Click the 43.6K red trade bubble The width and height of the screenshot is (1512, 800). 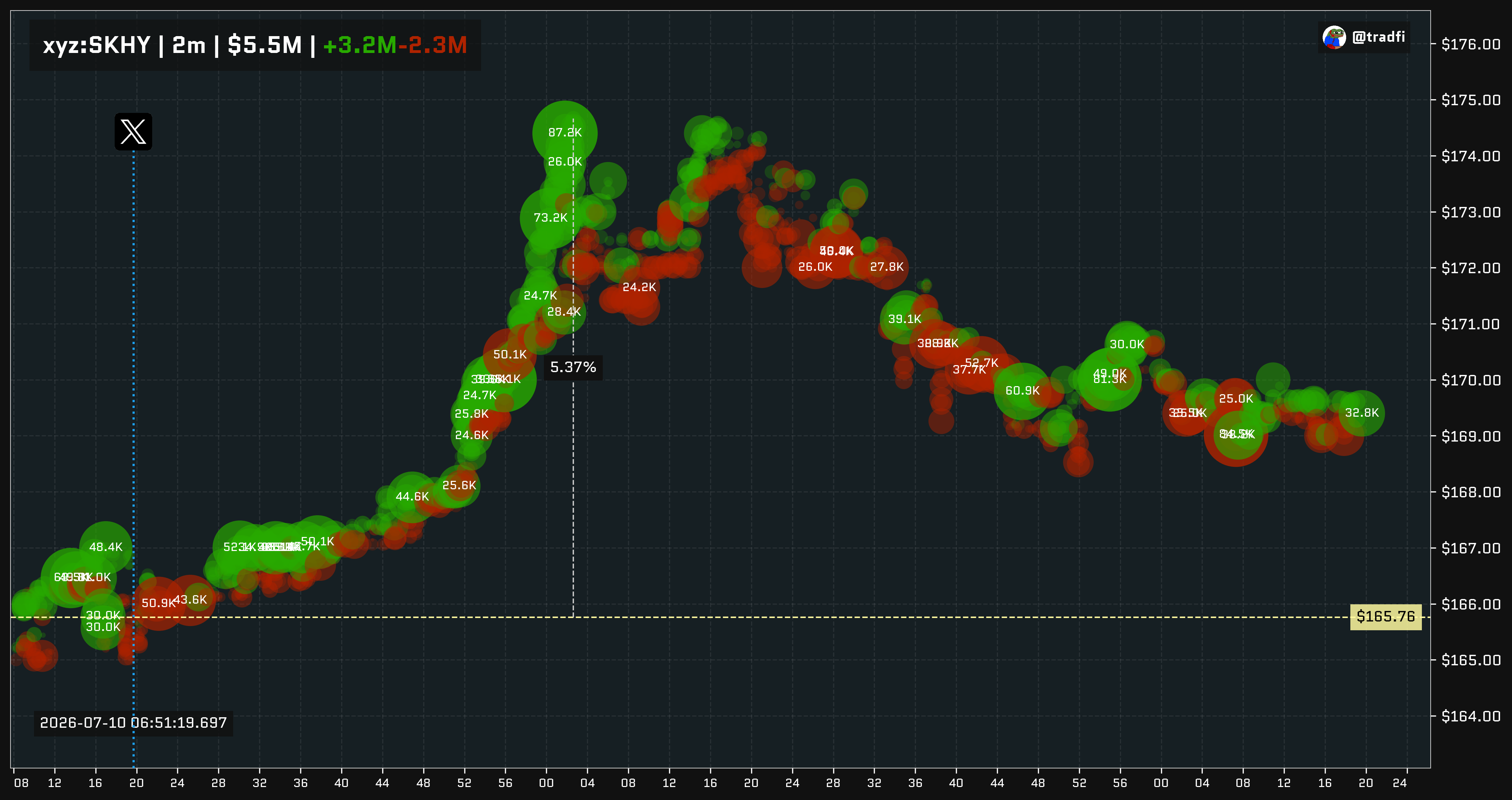pos(190,600)
